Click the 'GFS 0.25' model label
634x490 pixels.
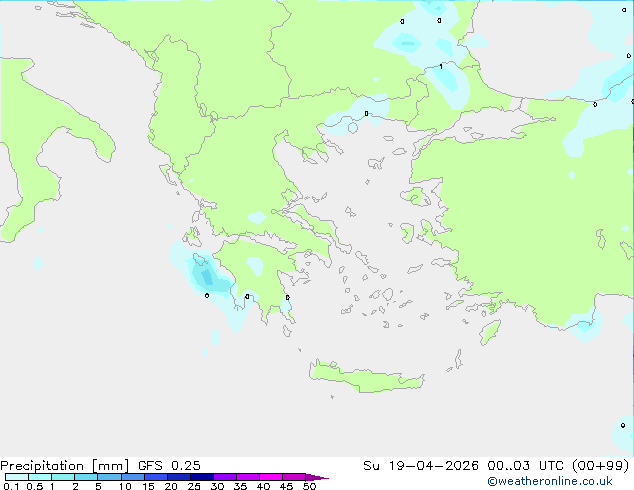(169, 466)
